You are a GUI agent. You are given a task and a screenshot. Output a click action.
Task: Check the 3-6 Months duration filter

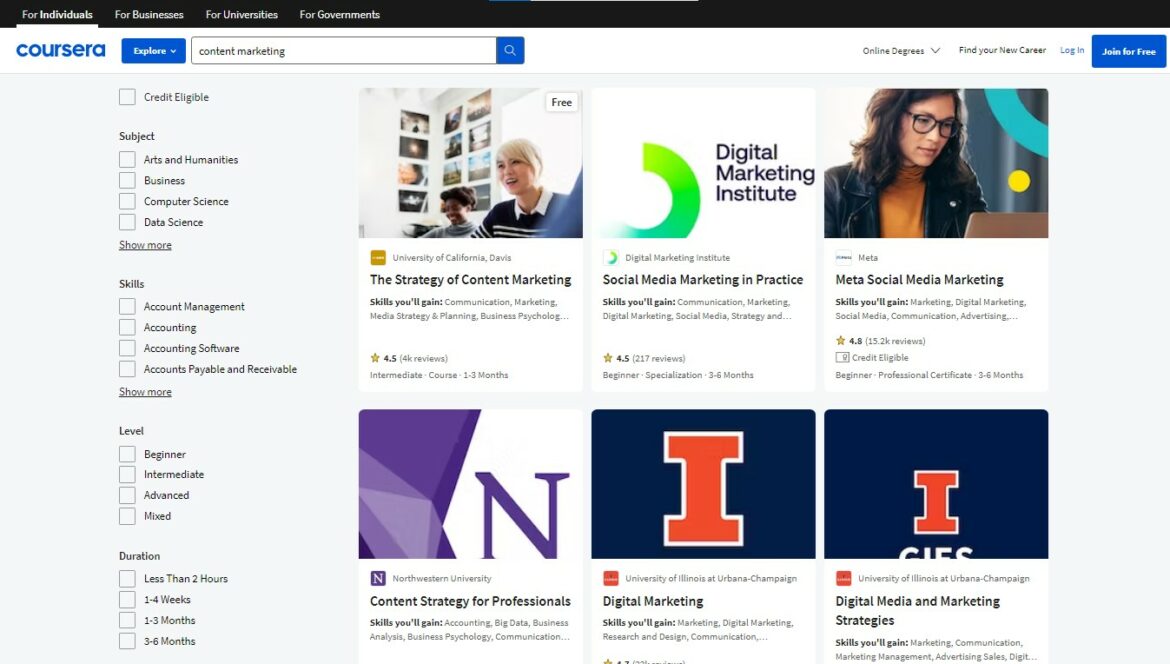tap(128, 642)
